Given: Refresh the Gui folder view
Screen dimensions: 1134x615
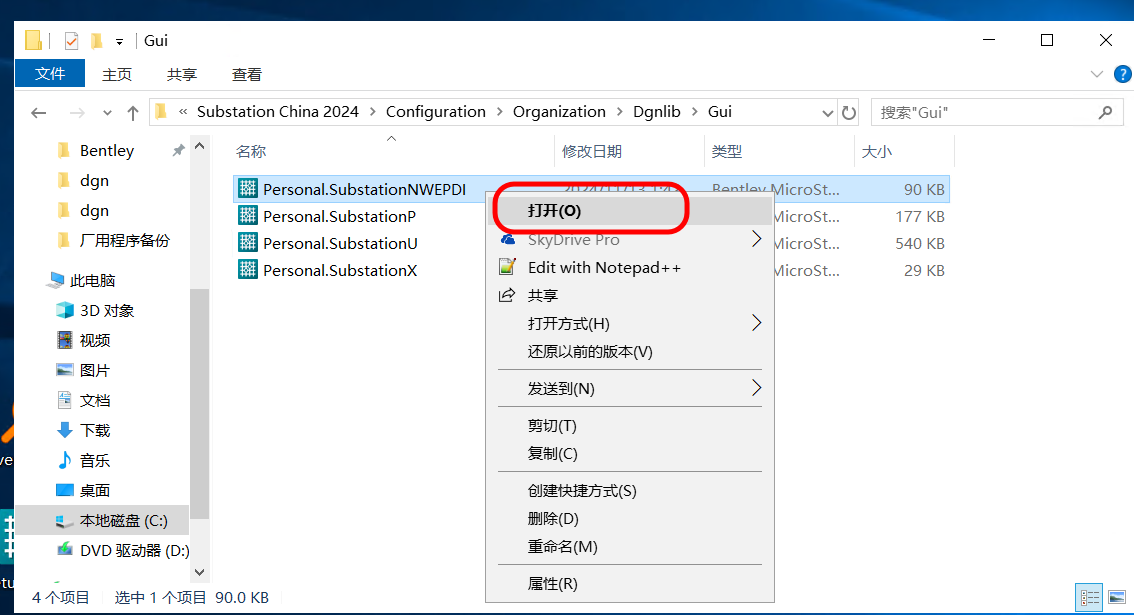Looking at the screenshot, I should [849, 112].
